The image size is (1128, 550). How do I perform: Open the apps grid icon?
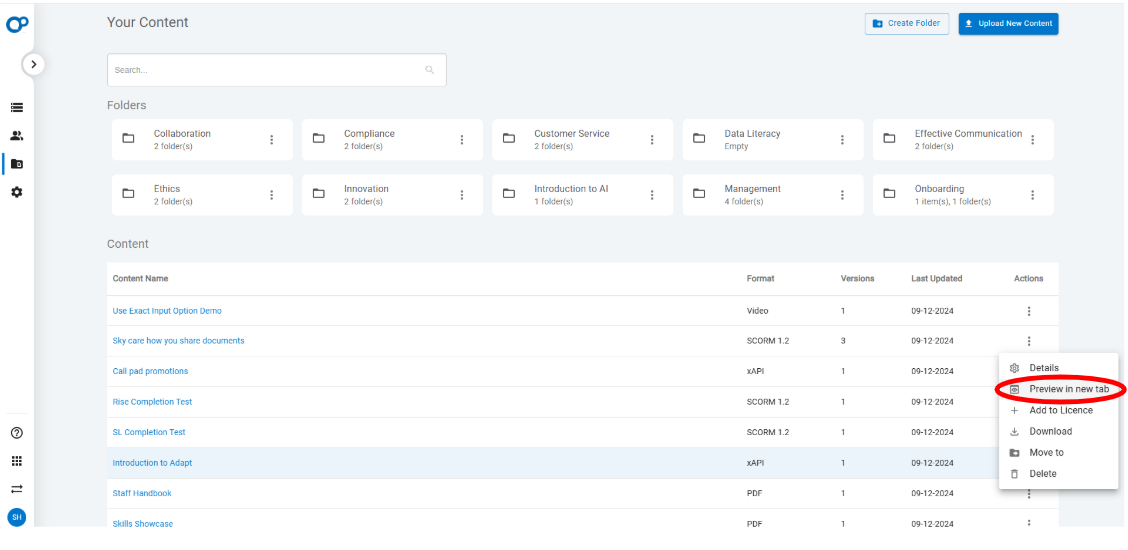coord(17,461)
